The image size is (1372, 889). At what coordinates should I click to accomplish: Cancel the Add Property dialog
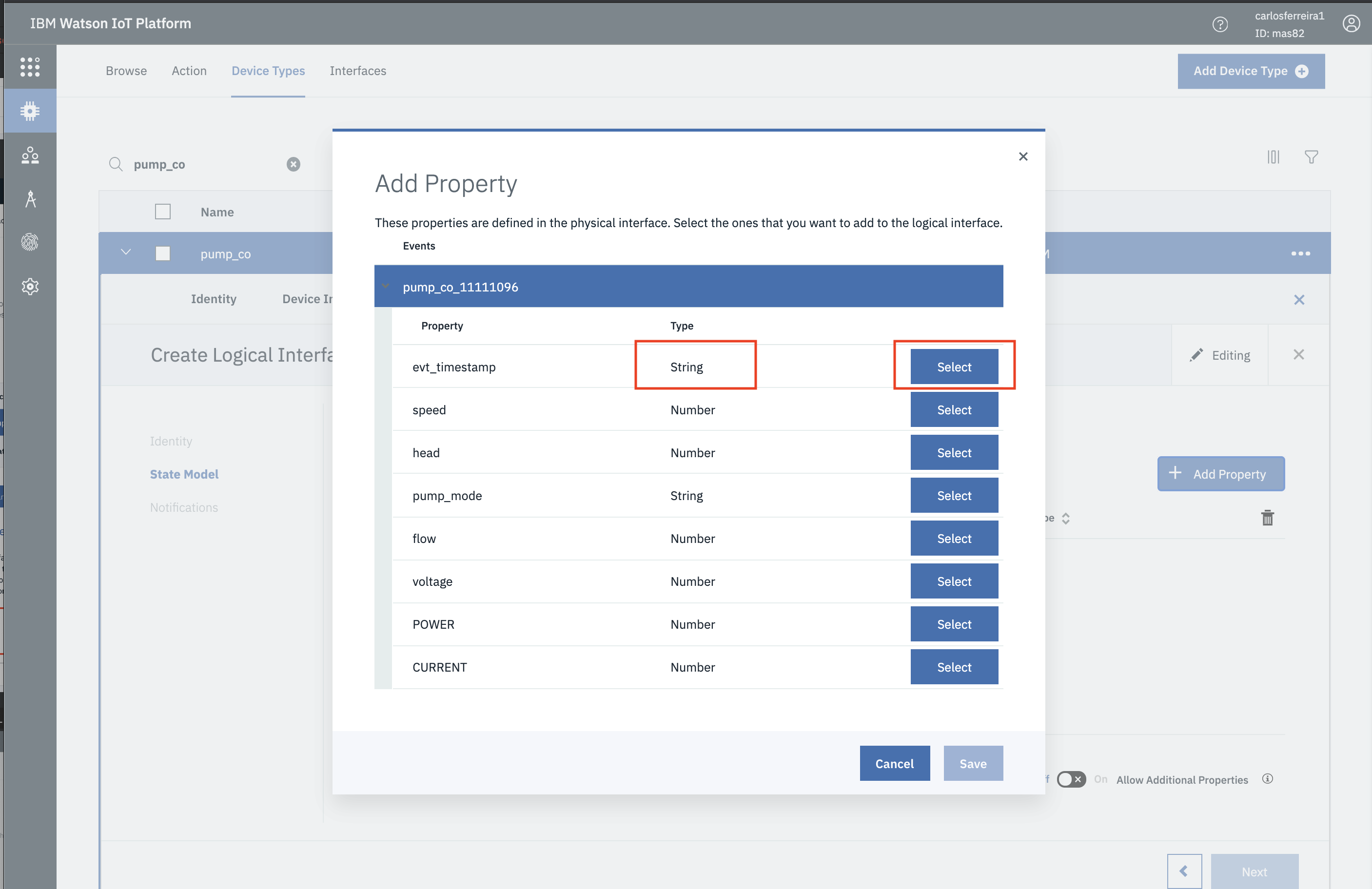coord(895,763)
